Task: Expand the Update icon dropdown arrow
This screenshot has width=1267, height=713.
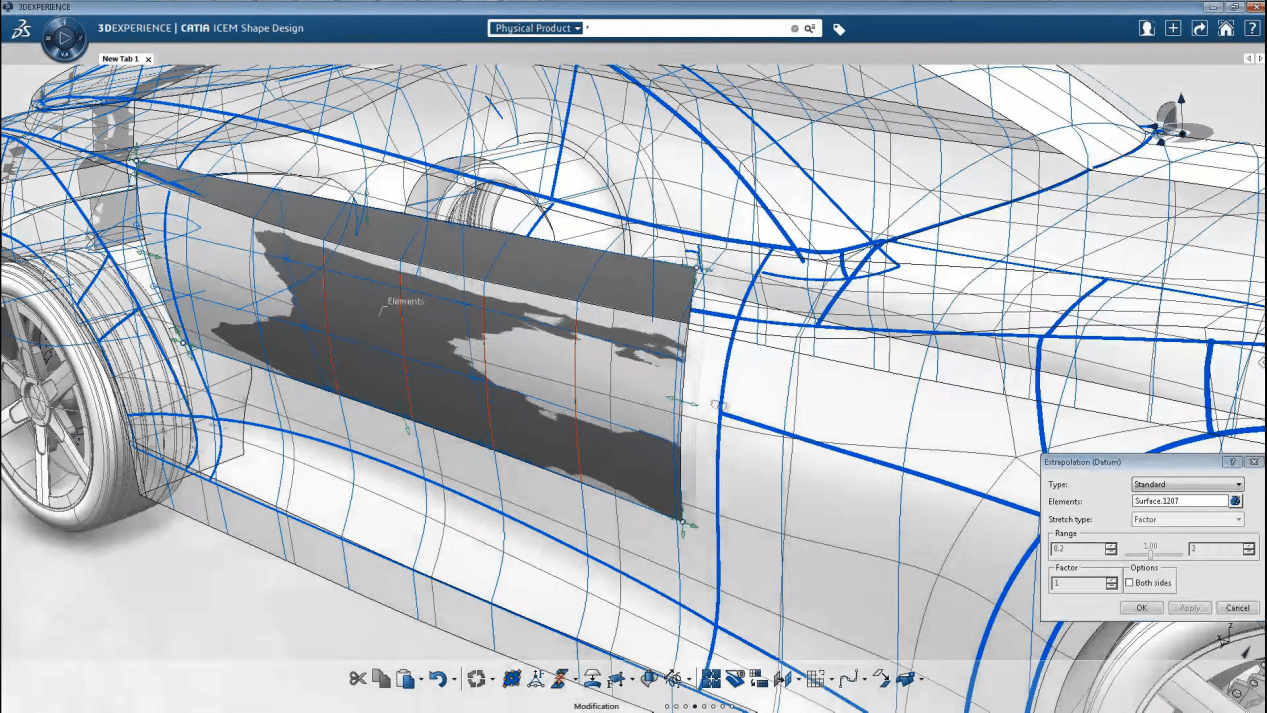Action: pos(492,680)
